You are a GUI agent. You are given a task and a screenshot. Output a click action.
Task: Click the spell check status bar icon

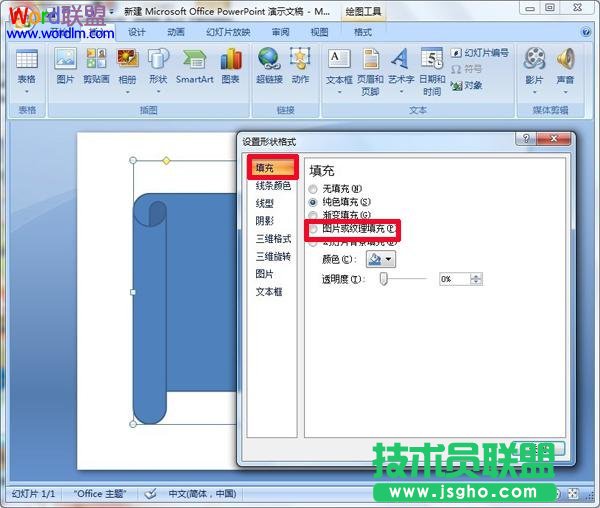151,493
